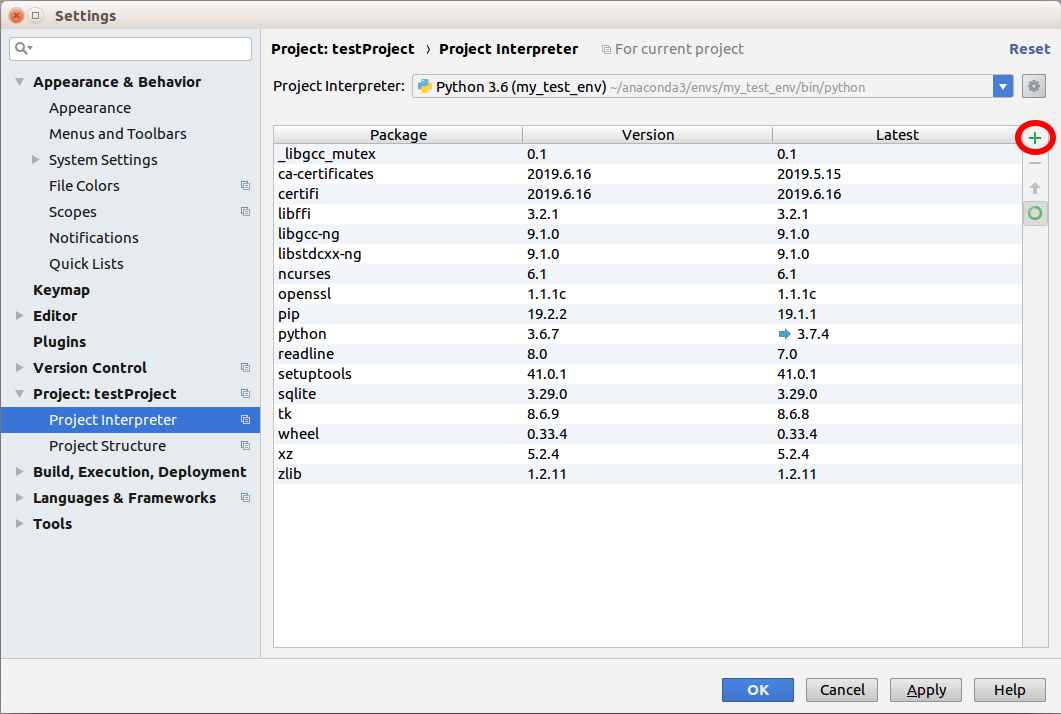Select the certifi package row

point(648,194)
